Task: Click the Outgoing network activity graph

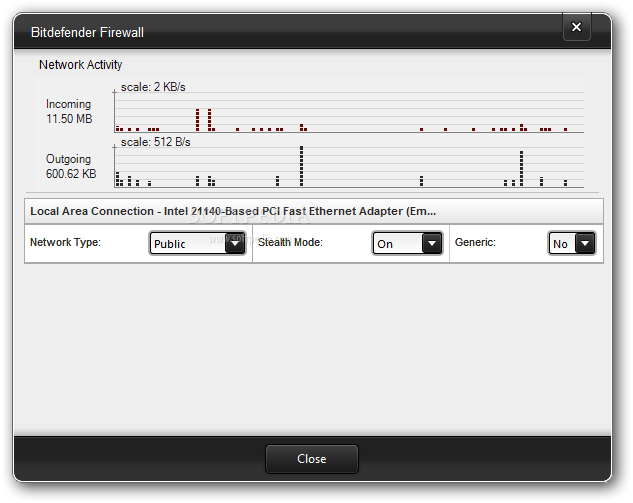Action: (x=349, y=167)
